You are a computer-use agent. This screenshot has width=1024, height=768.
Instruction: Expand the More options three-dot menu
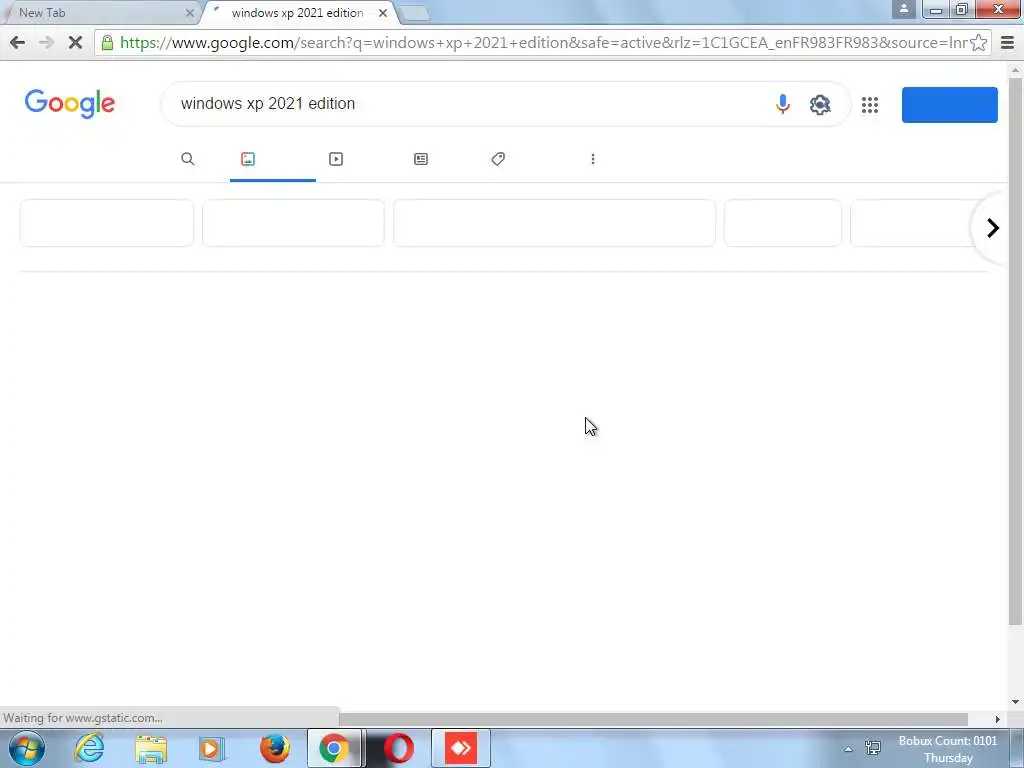(593, 159)
